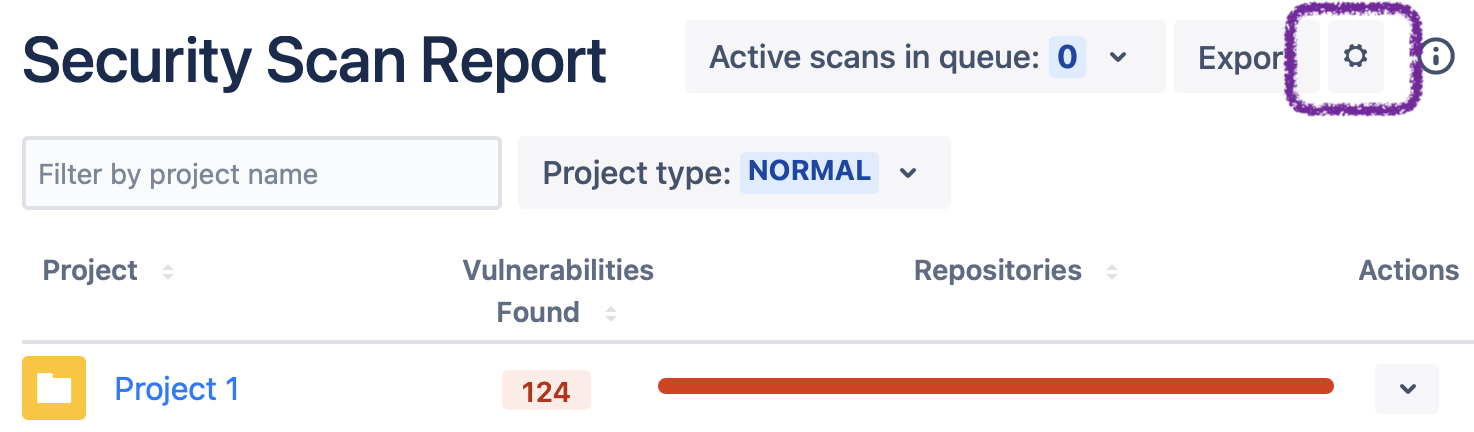The image size is (1474, 432).
Task: Click the info circle icon
Action: (1437, 57)
